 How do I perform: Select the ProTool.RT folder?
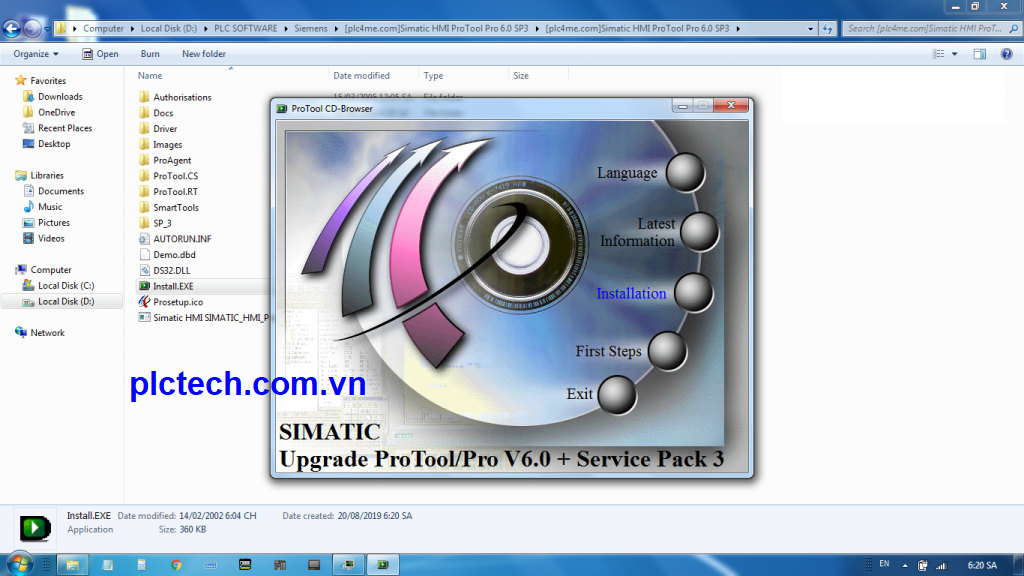pyautogui.click(x=168, y=191)
